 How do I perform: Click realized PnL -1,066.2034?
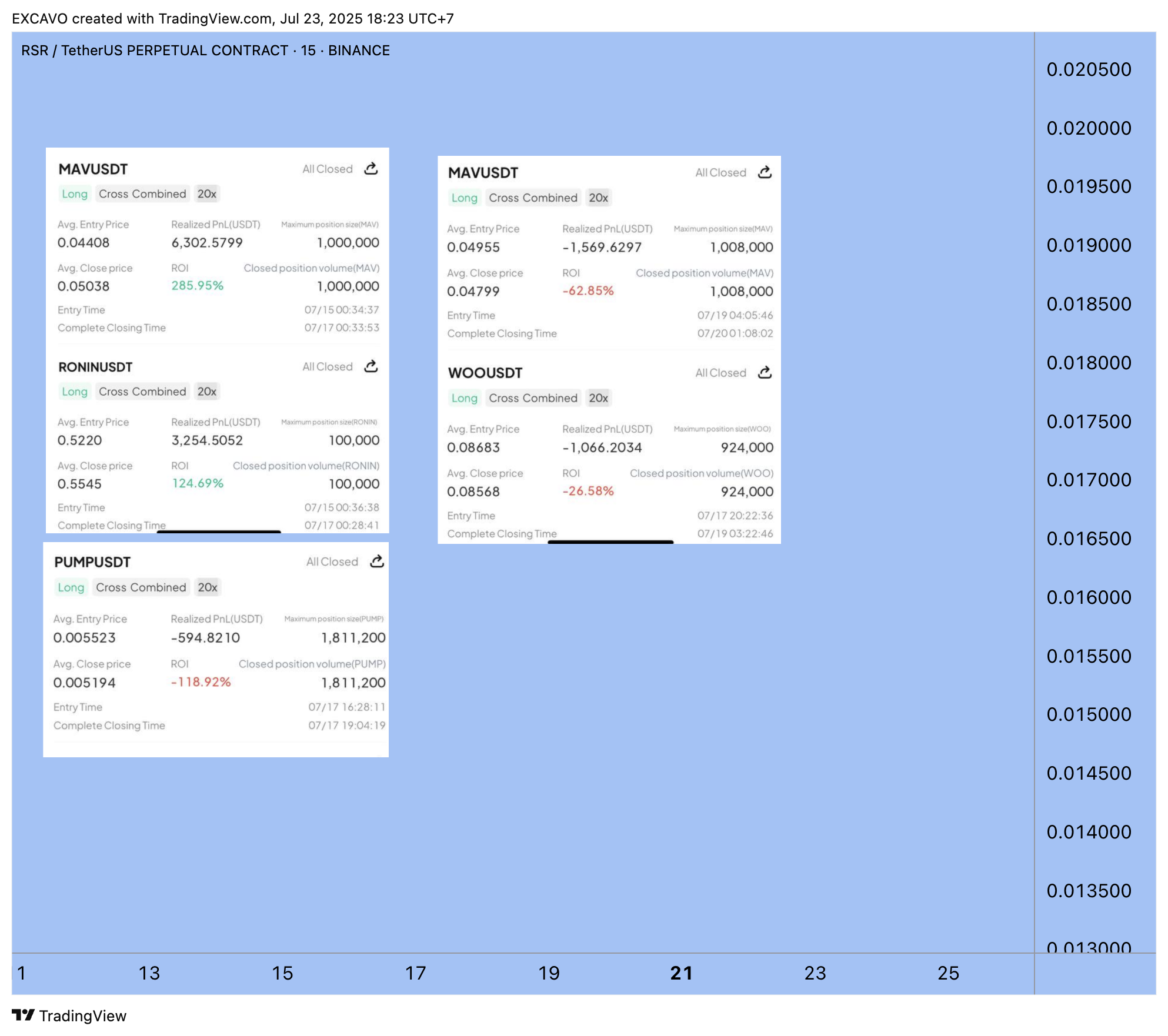602,447
